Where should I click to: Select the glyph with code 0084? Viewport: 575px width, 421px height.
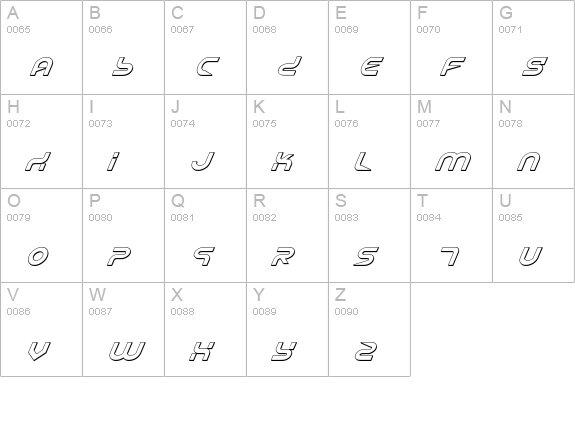pyautogui.click(x=450, y=256)
